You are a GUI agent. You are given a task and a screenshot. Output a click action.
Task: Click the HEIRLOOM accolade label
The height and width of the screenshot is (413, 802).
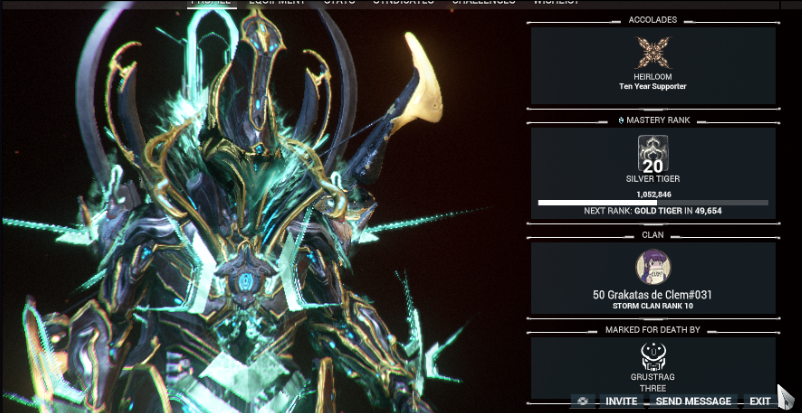tap(653, 77)
